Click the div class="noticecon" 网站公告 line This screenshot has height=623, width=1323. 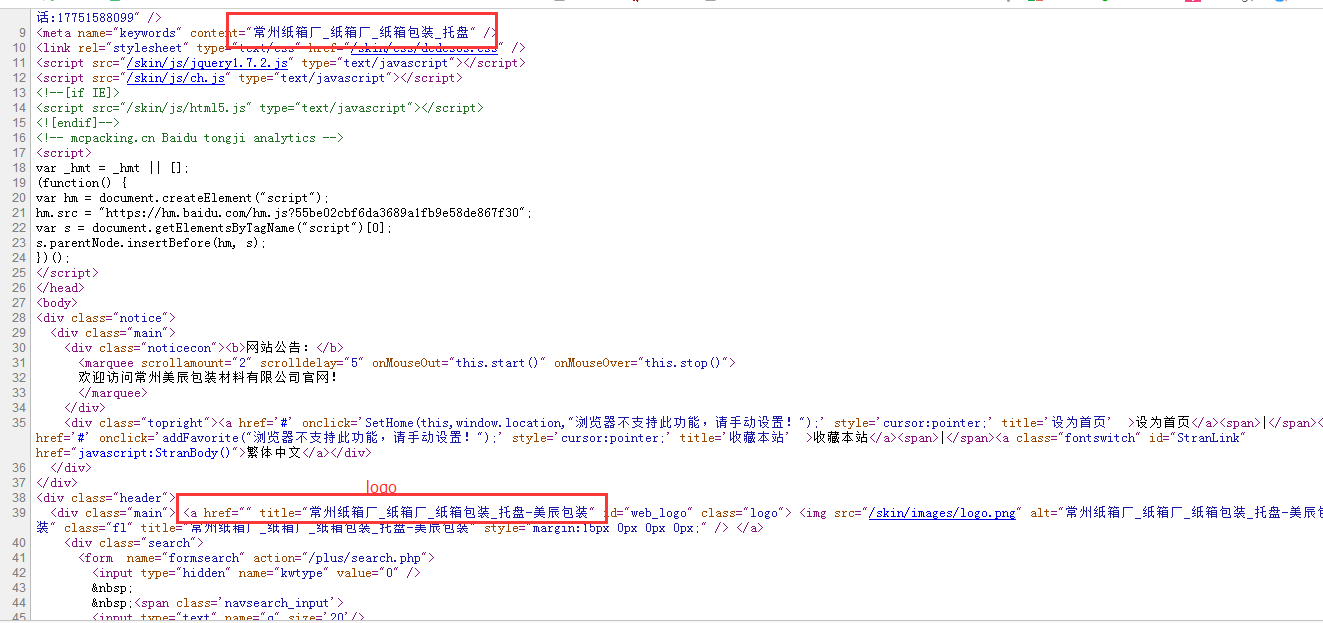coord(204,347)
